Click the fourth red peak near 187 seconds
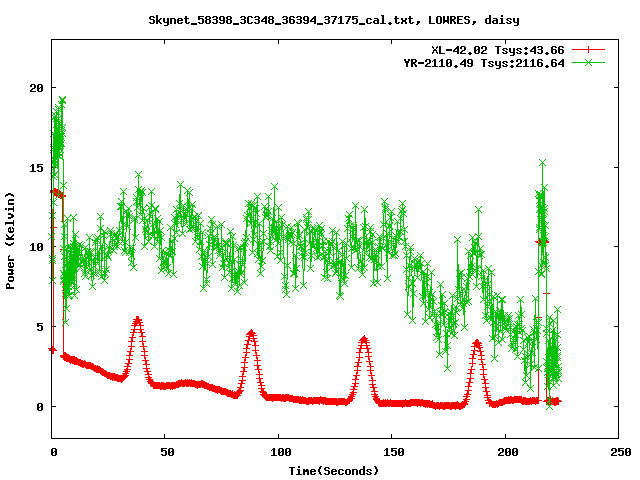This screenshot has width=640, height=480. [x=476, y=342]
